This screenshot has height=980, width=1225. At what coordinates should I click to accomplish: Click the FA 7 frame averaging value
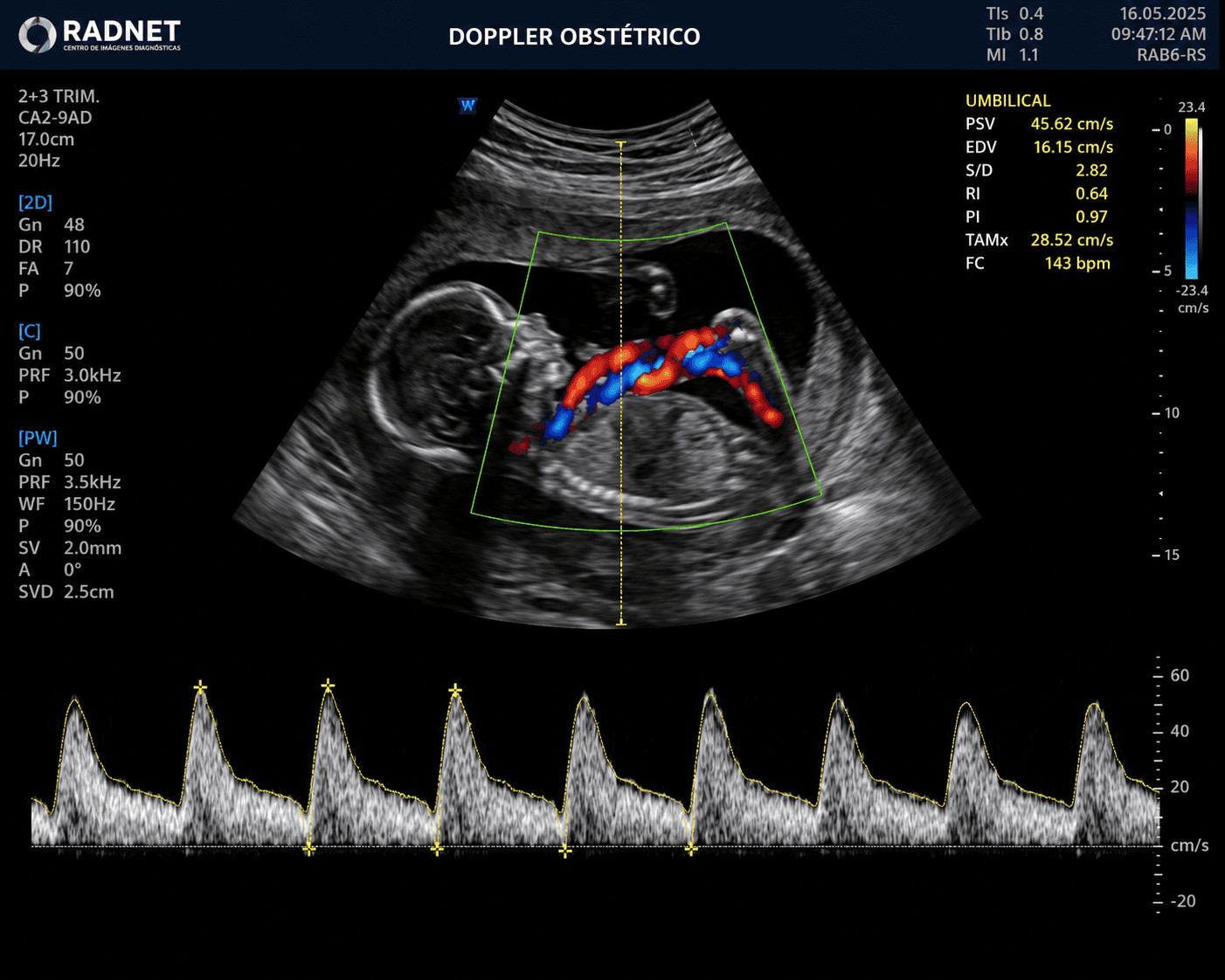click(46, 268)
